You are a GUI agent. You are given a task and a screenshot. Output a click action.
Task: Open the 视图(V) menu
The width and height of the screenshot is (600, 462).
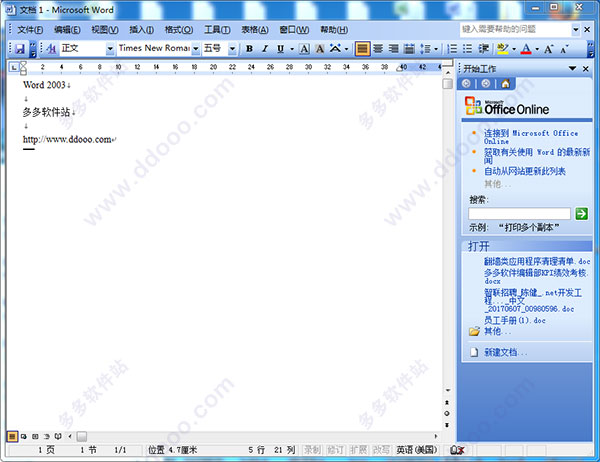104,29
